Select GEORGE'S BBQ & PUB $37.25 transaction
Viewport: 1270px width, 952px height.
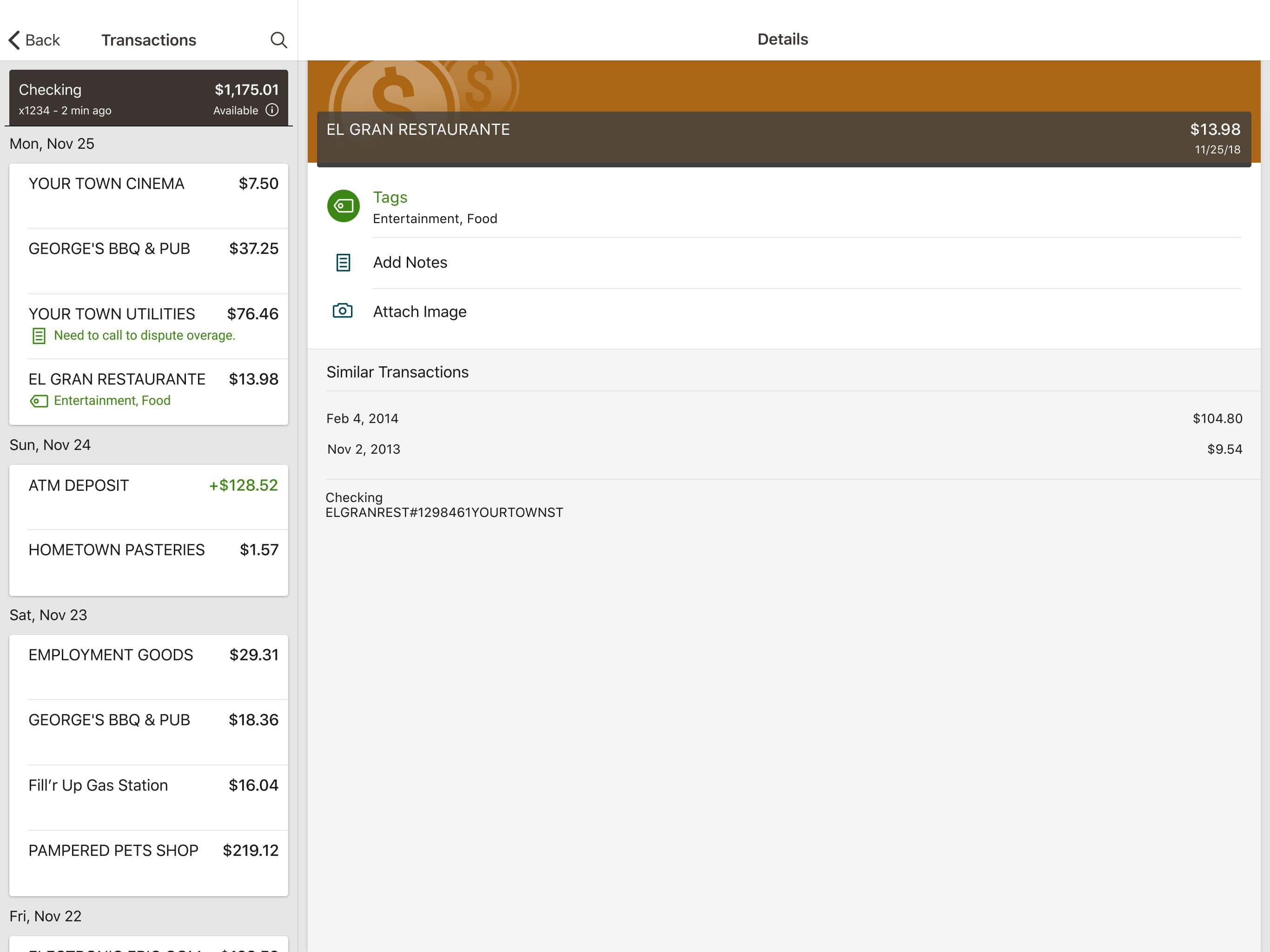[149, 261]
